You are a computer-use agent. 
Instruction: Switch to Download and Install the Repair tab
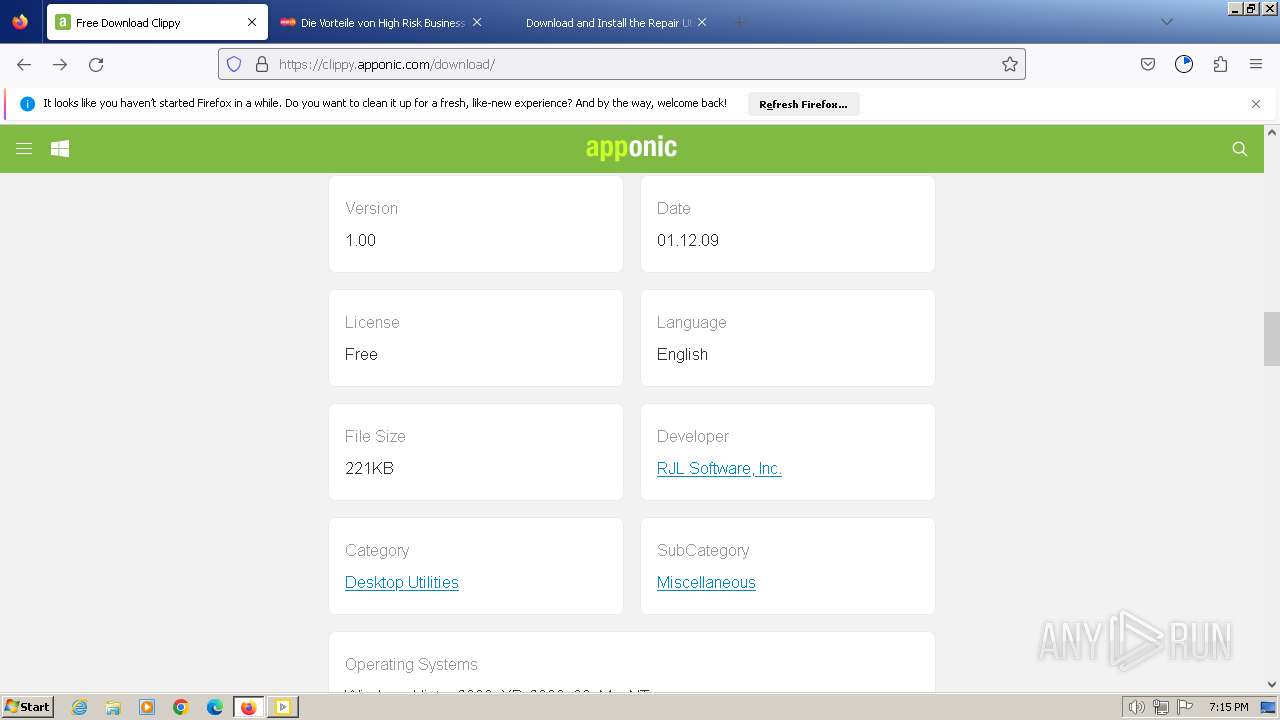pyautogui.click(x=608, y=22)
